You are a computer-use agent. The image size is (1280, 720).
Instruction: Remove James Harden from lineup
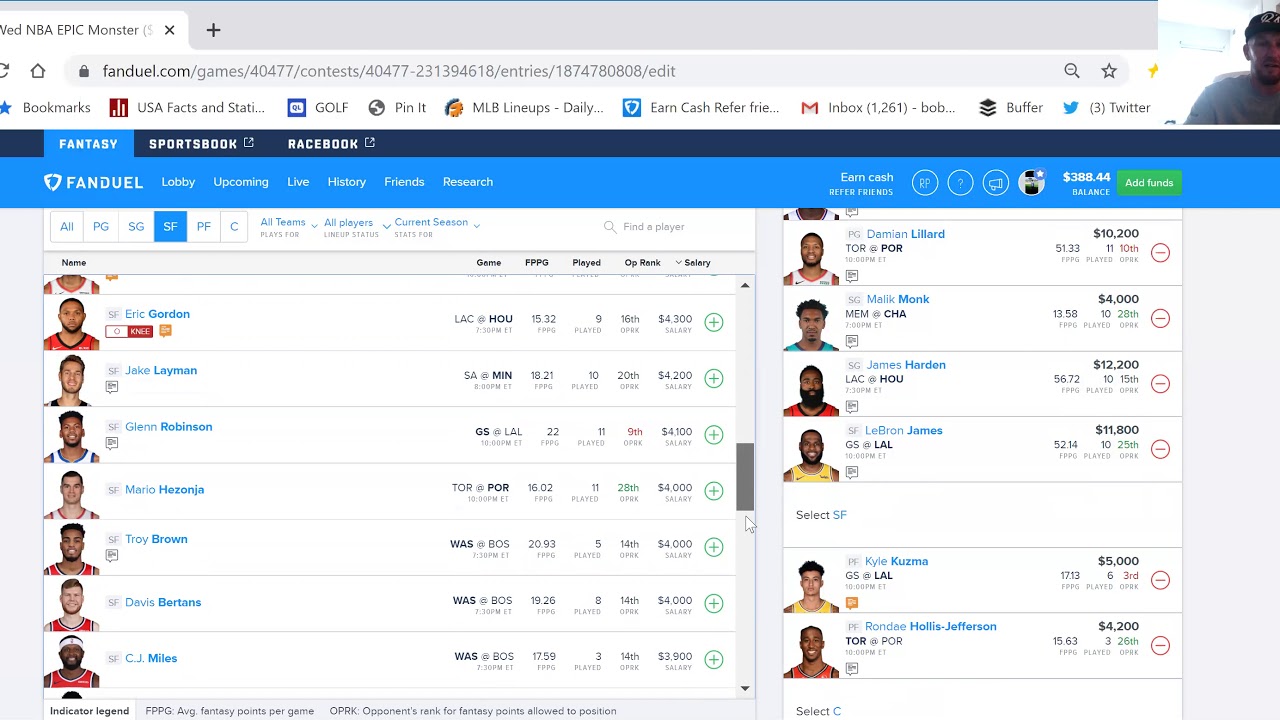[x=1160, y=383]
